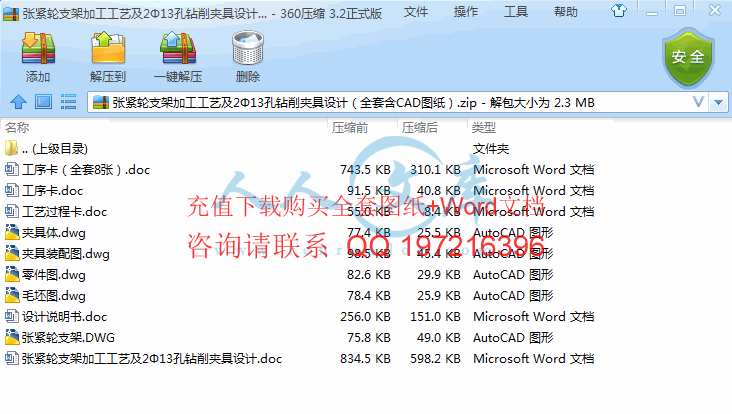Click the 解压到 (Extract to) icon
This screenshot has height=414, width=732.
click(108, 48)
